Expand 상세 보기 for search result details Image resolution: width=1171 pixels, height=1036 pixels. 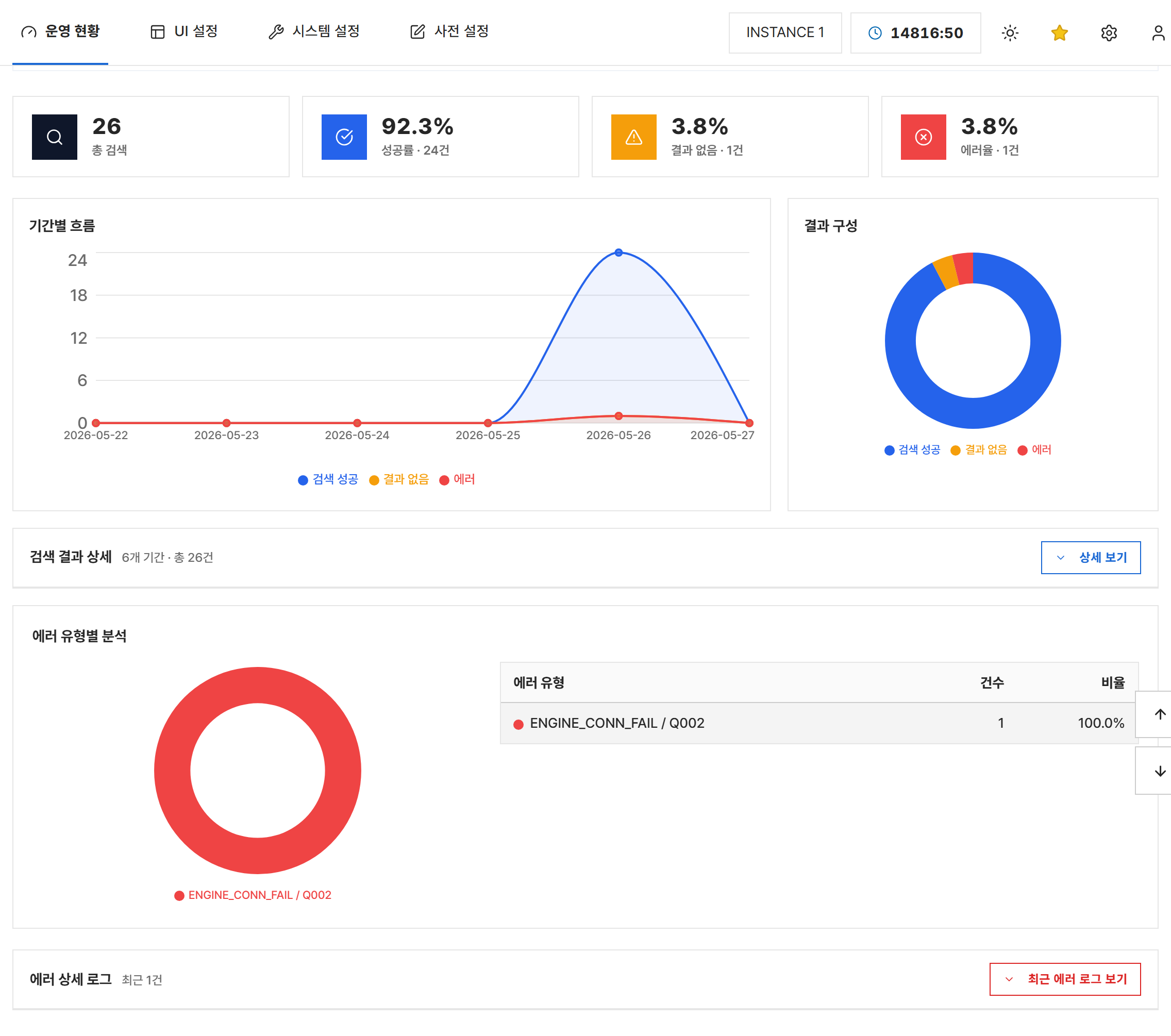pos(1090,557)
